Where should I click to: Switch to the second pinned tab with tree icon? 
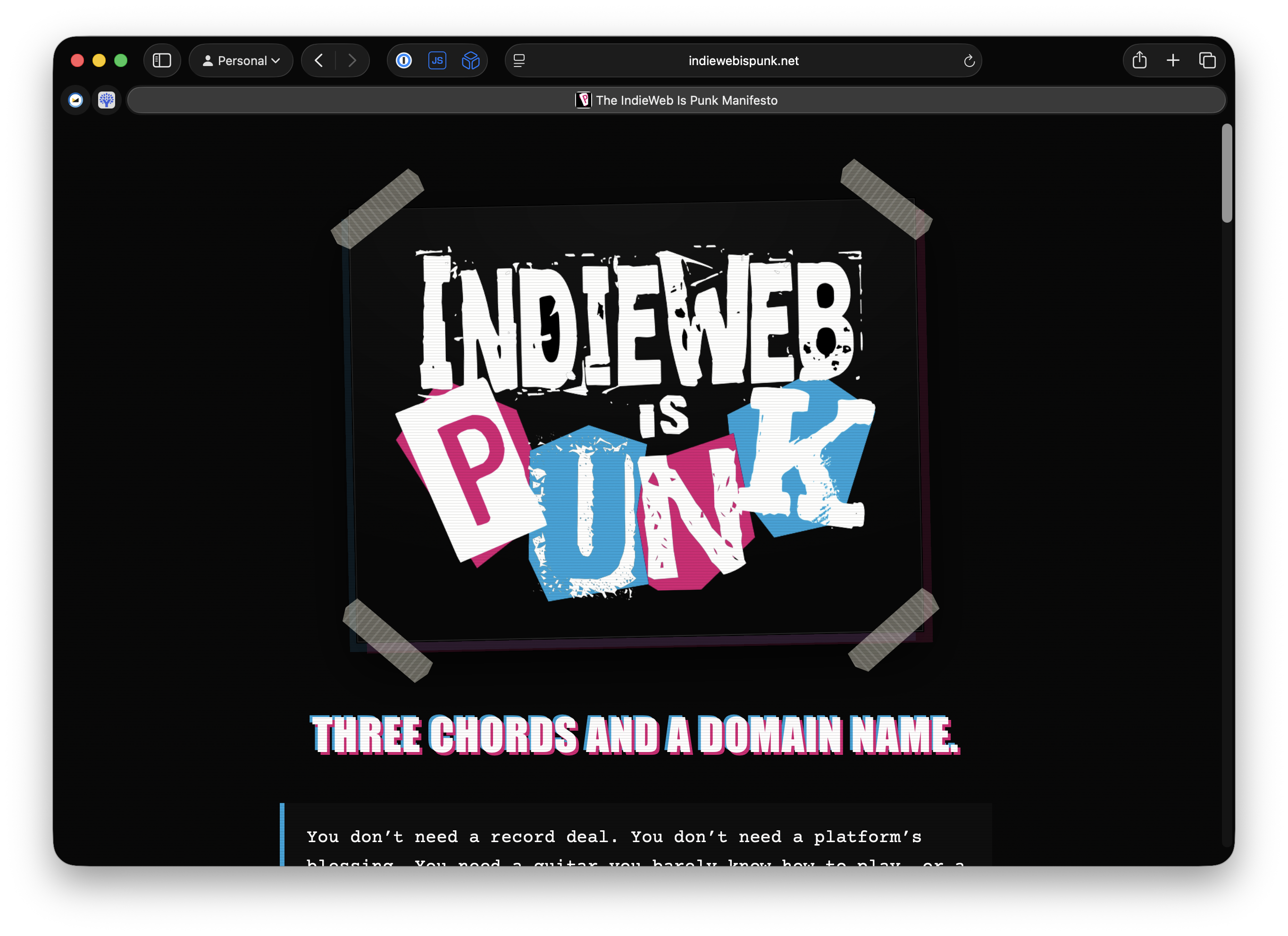[x=107, y=100]
